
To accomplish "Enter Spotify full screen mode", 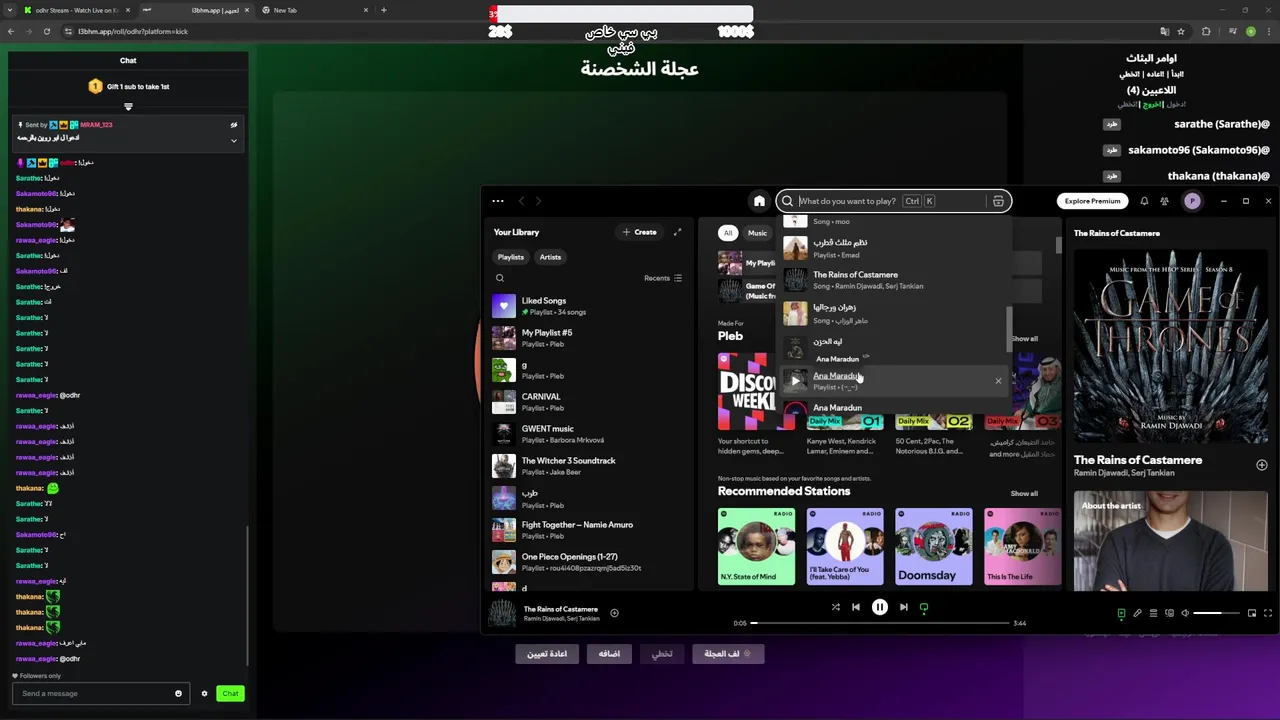I will [x=1268, y=613].
